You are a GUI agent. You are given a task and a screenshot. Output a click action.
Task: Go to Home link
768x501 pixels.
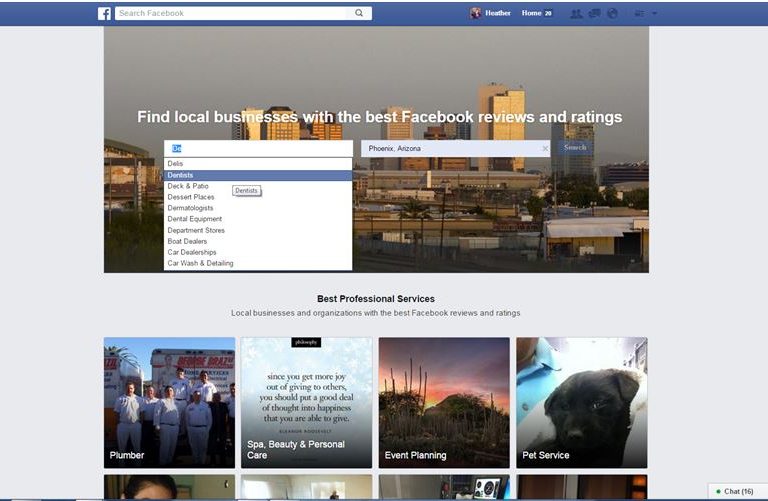(x=531, y=13)
